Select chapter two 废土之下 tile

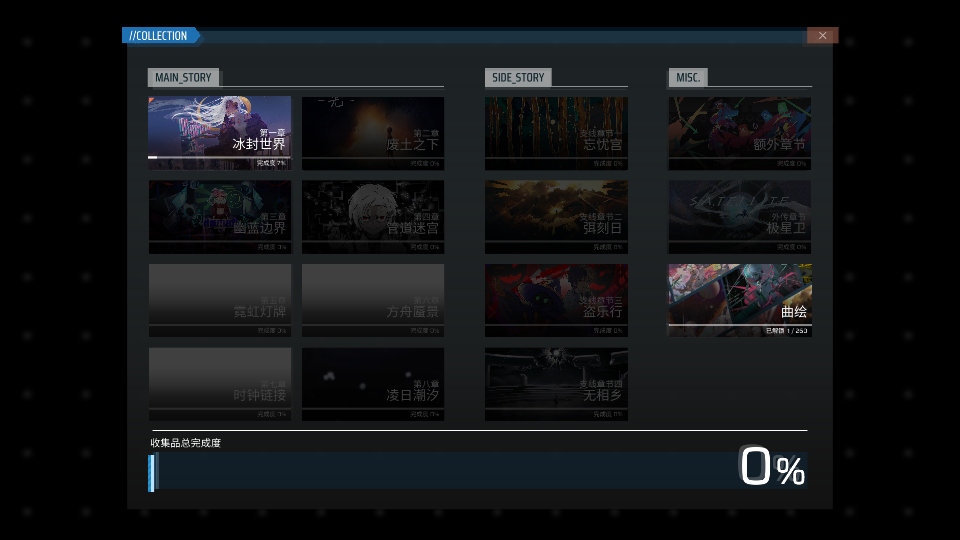(x=372, y=132)
